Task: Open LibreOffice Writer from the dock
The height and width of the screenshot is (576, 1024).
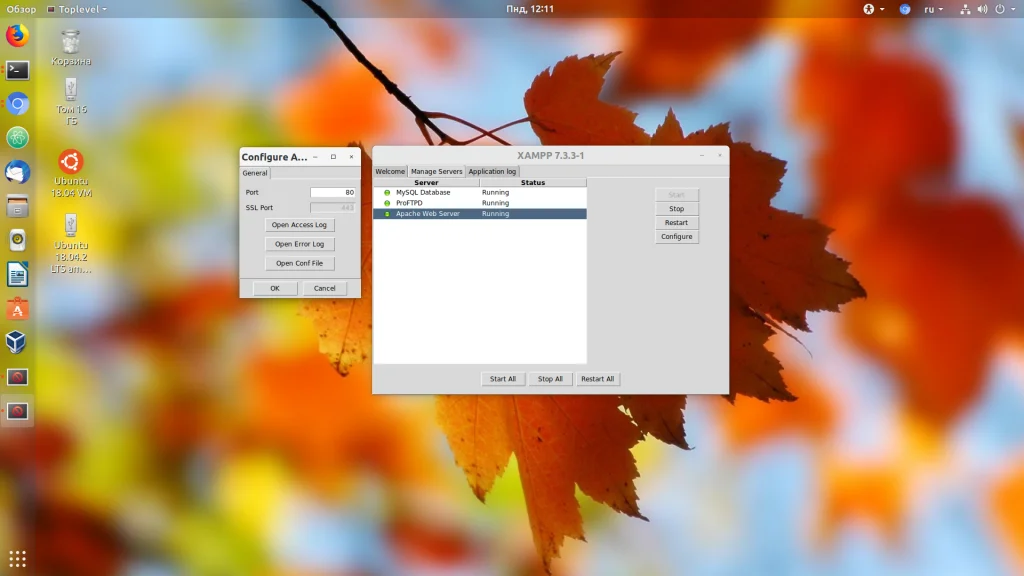Action: (x=17, y=274)
